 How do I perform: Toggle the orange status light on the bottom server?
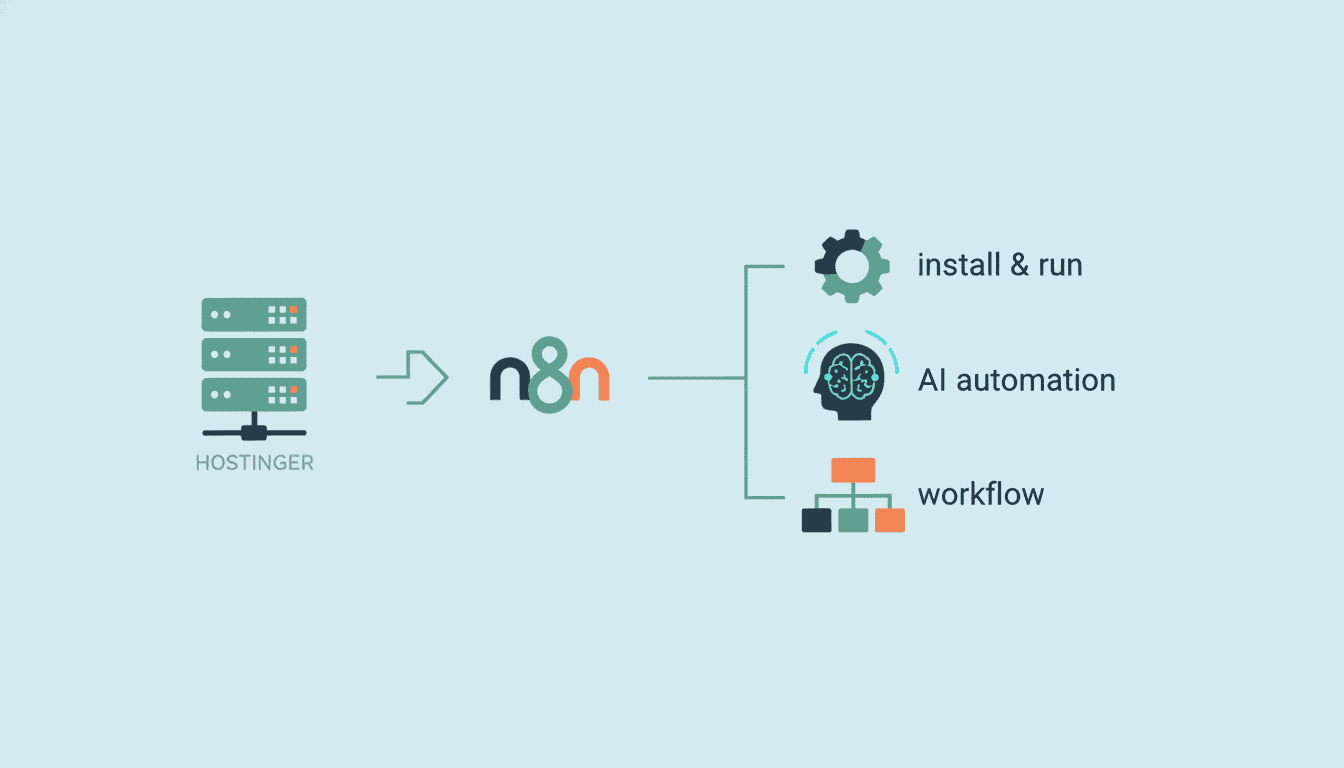293,388
